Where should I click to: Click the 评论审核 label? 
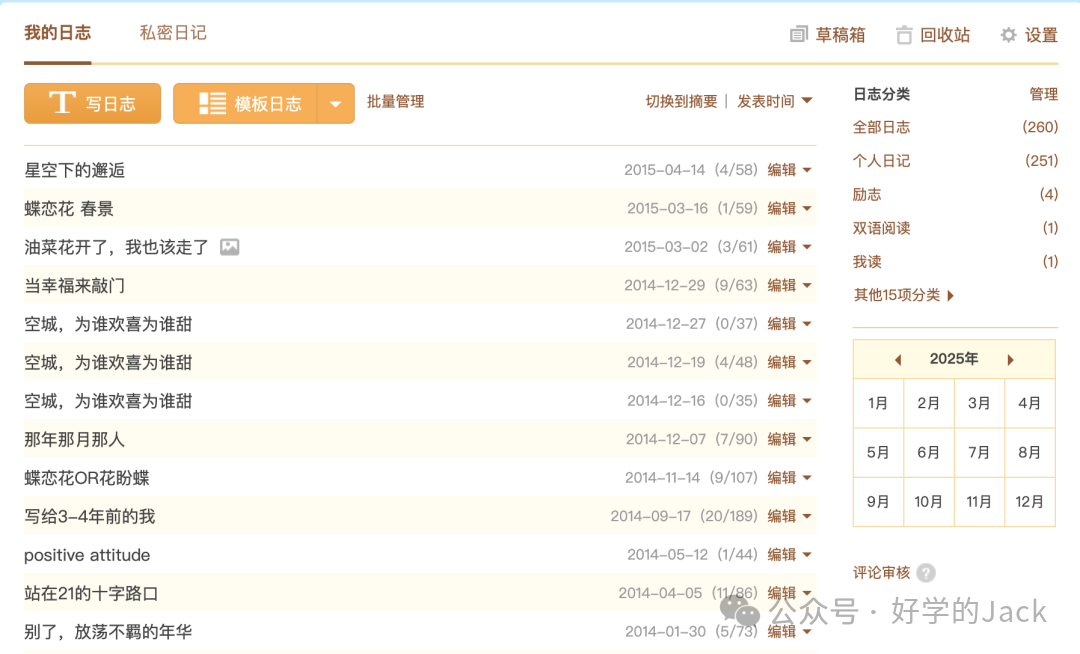tap(882, 573)
